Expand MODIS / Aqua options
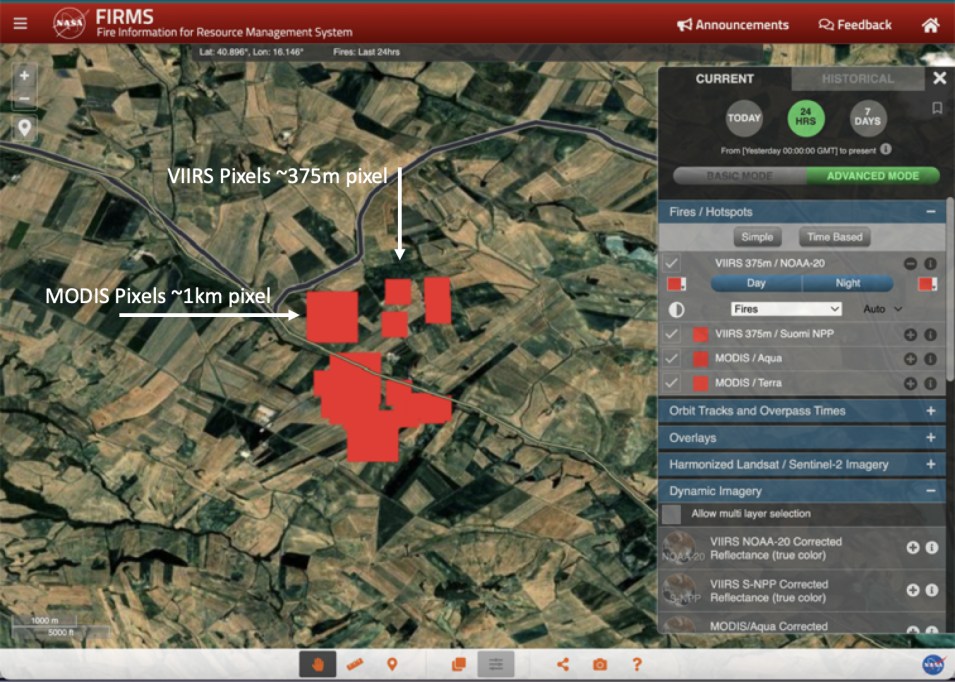Viewport: 955px width, 682px height. click(910, 359)
